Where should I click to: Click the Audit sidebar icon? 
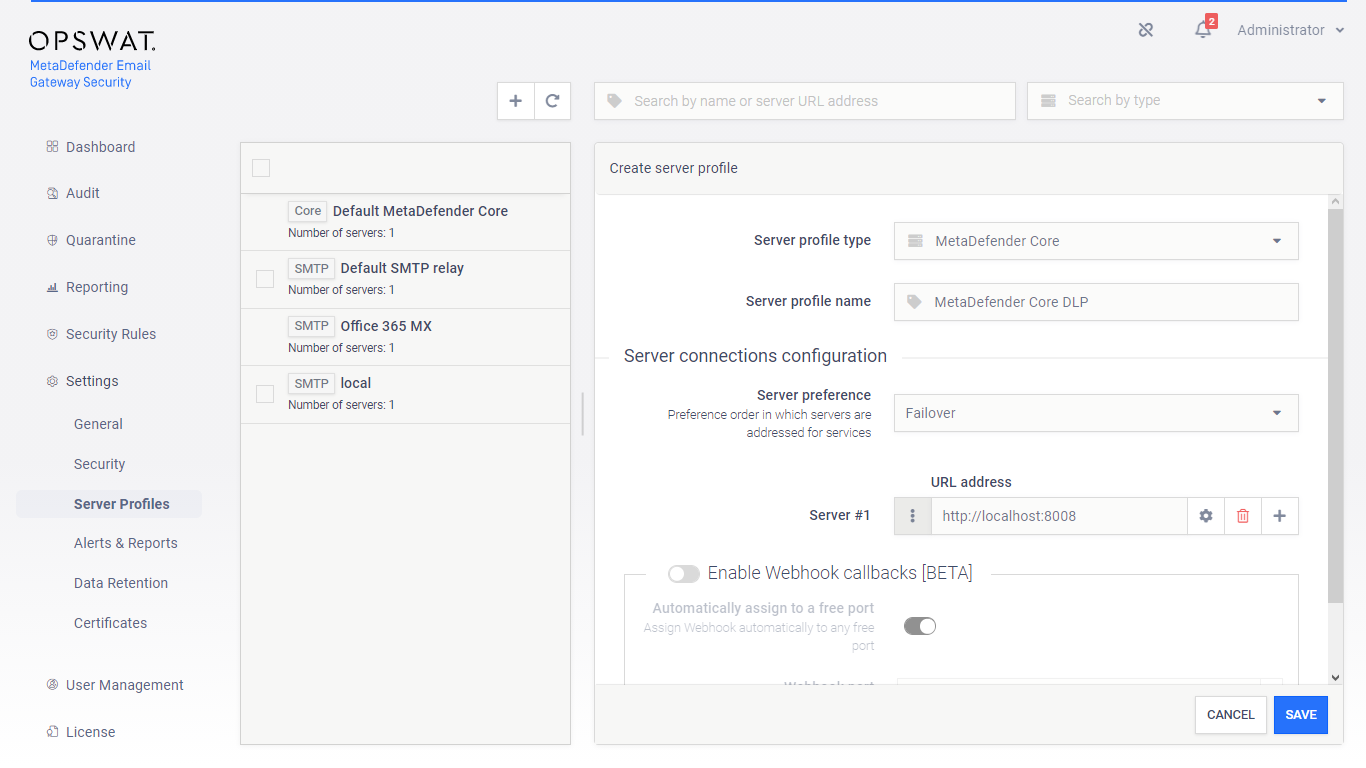tap(52, 193)
